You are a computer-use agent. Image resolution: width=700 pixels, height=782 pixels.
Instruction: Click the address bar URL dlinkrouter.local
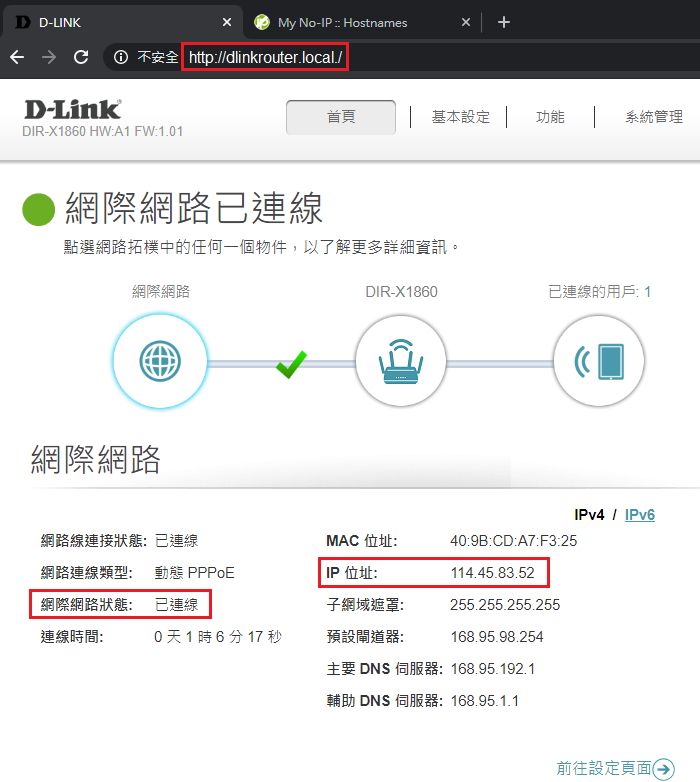point(265,57)
